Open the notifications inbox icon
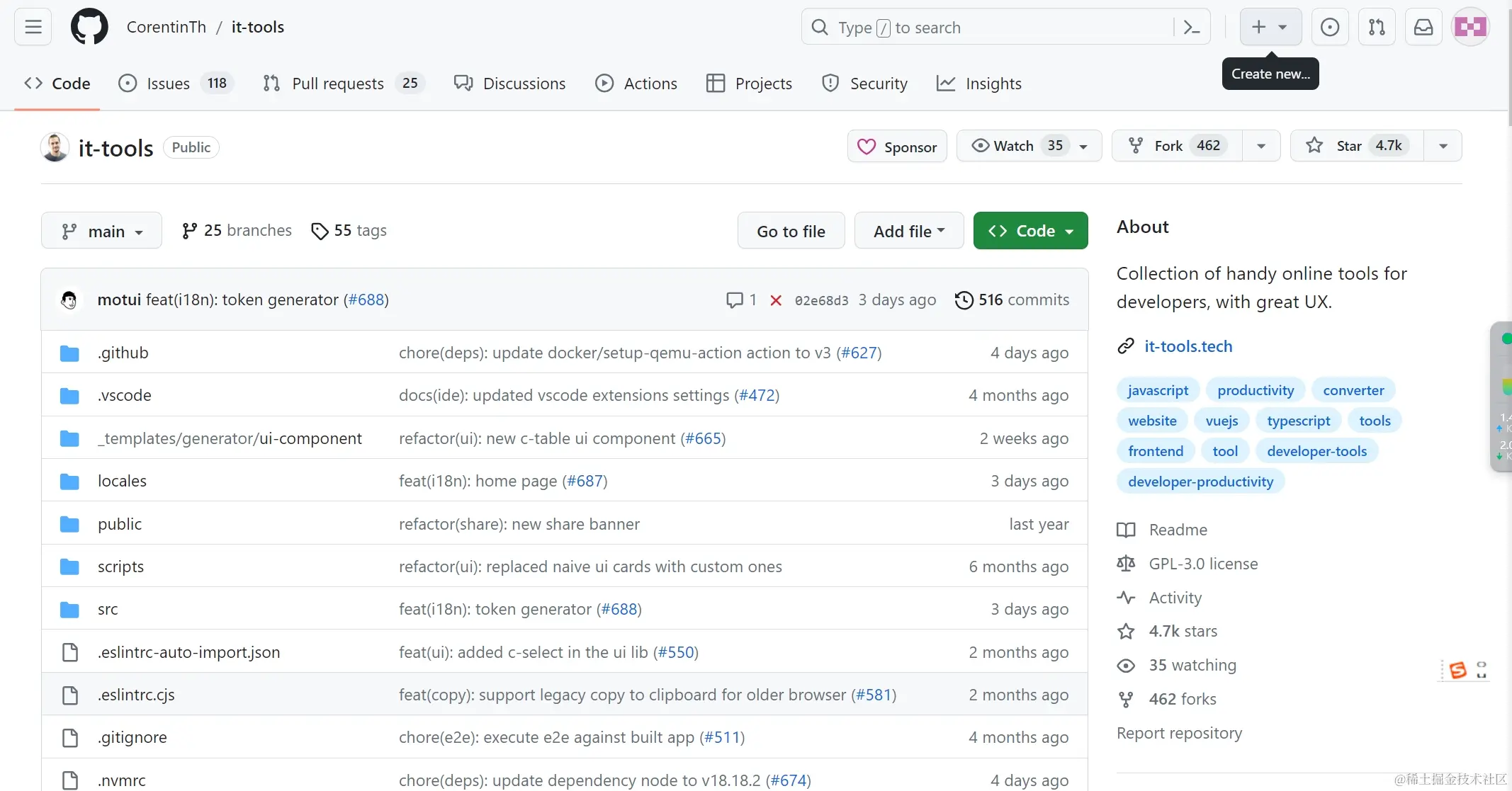This screenshot has width=1512, height=791. point(1423,27)
